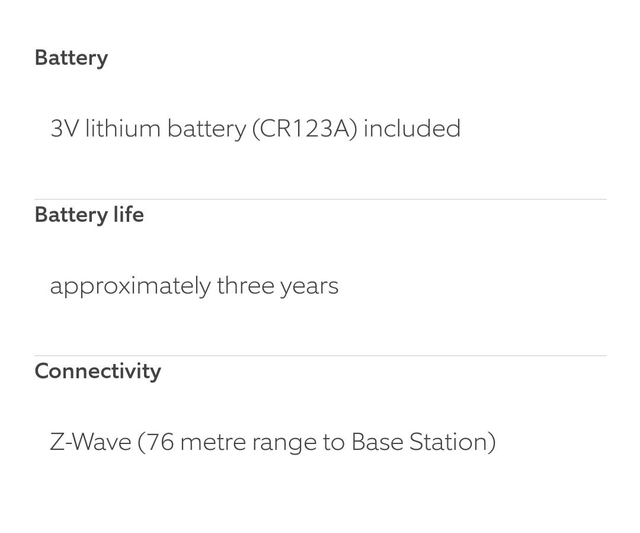Image resolution: width=640 pixels, height=533 pixels.
Task: Select the 3V lithium battery description line
Action: click(255, 129)
